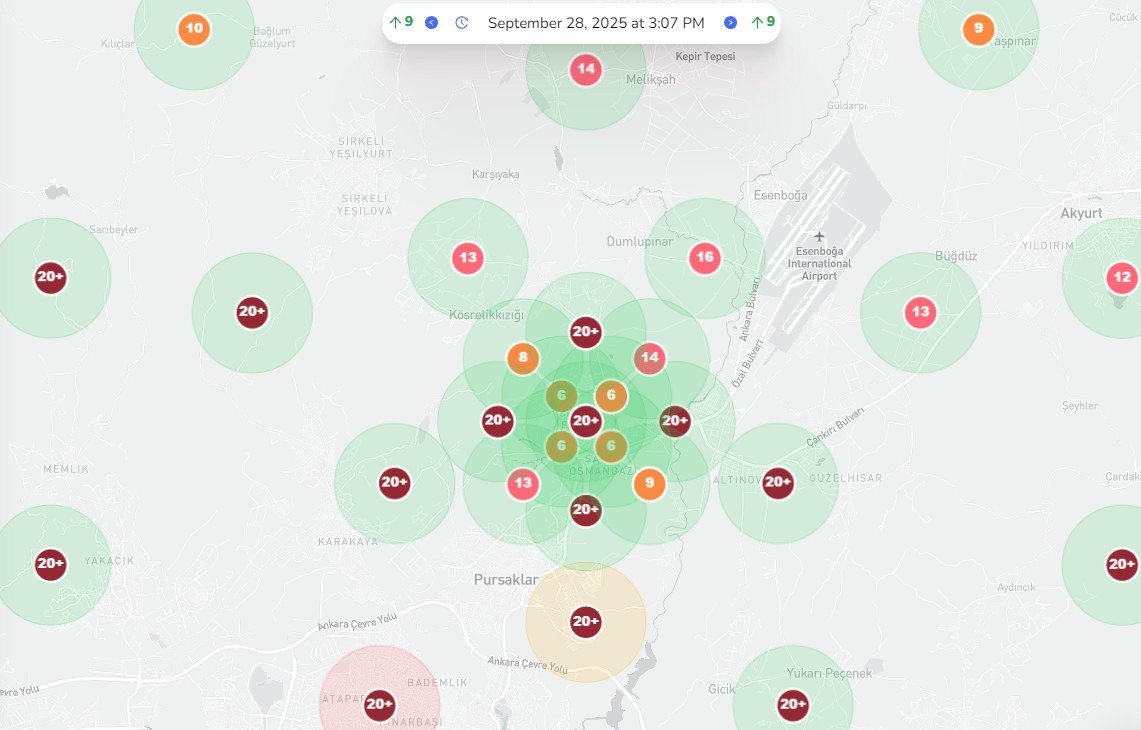Select the 20+ marker on the yellow circle
The height and width of the screenshot is (730, 1141).
[585, 622]
